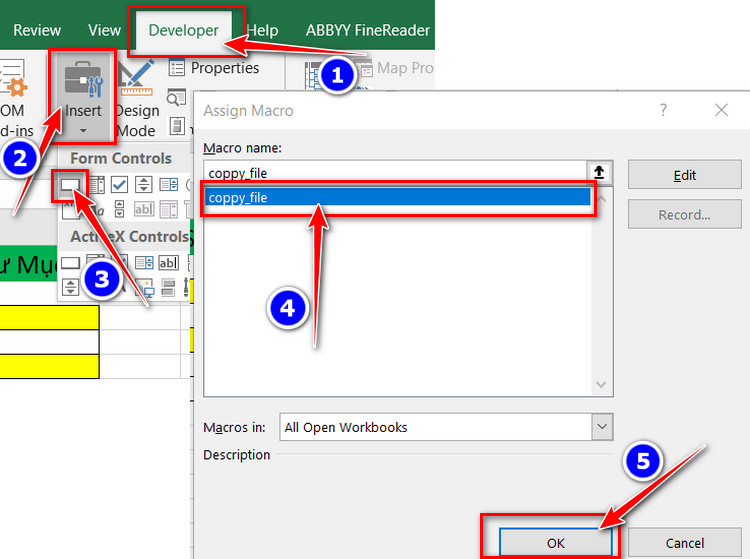This screenshot has height=559, width=750.
Task: Select the Spin Button form control
Action: coord(144,184)
